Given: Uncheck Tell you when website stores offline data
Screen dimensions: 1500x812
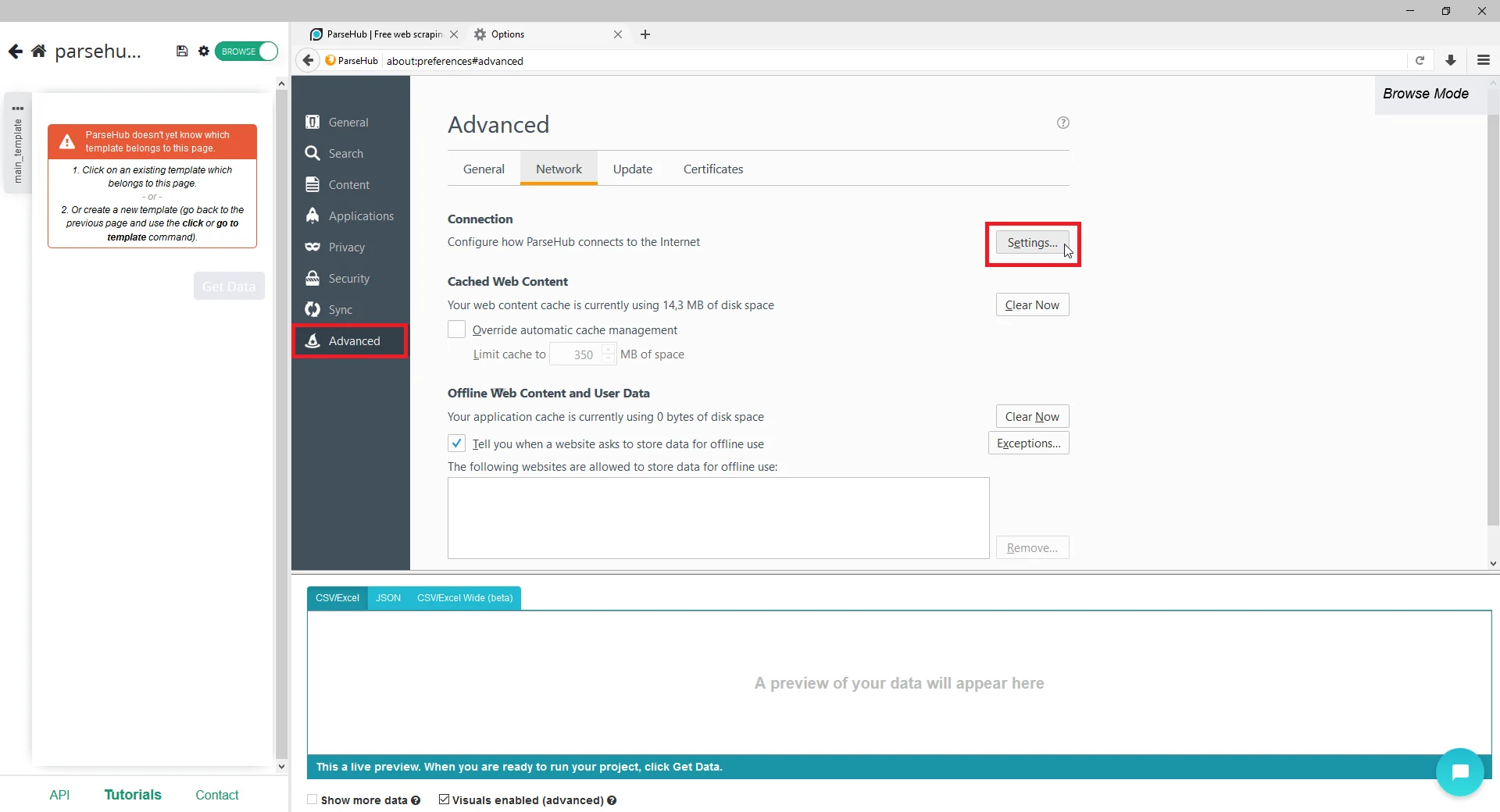Looking at the screenshot, I should (x=457, y=444).
